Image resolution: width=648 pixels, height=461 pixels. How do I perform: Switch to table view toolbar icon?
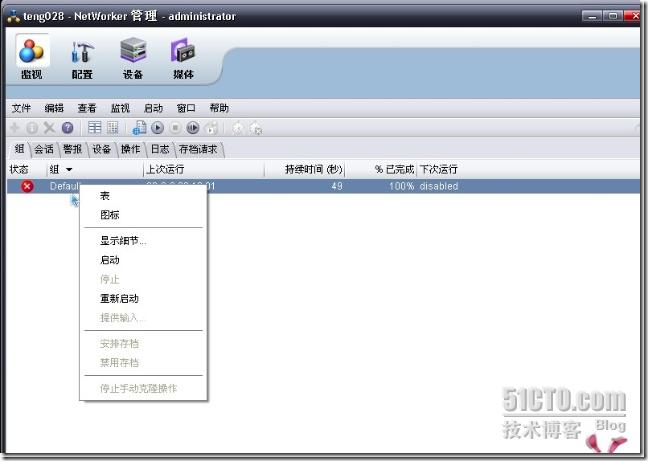click(95, 128)
